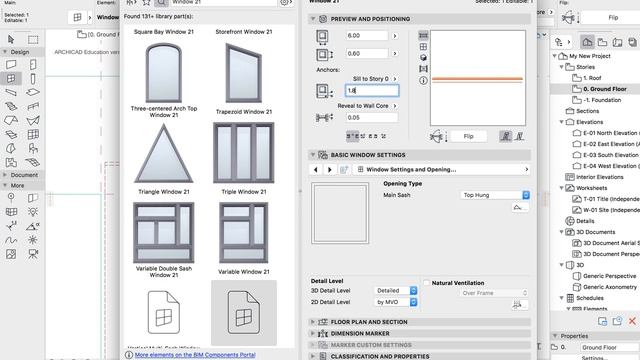Expand Floor Plan and Section panel

coord(313,322)
